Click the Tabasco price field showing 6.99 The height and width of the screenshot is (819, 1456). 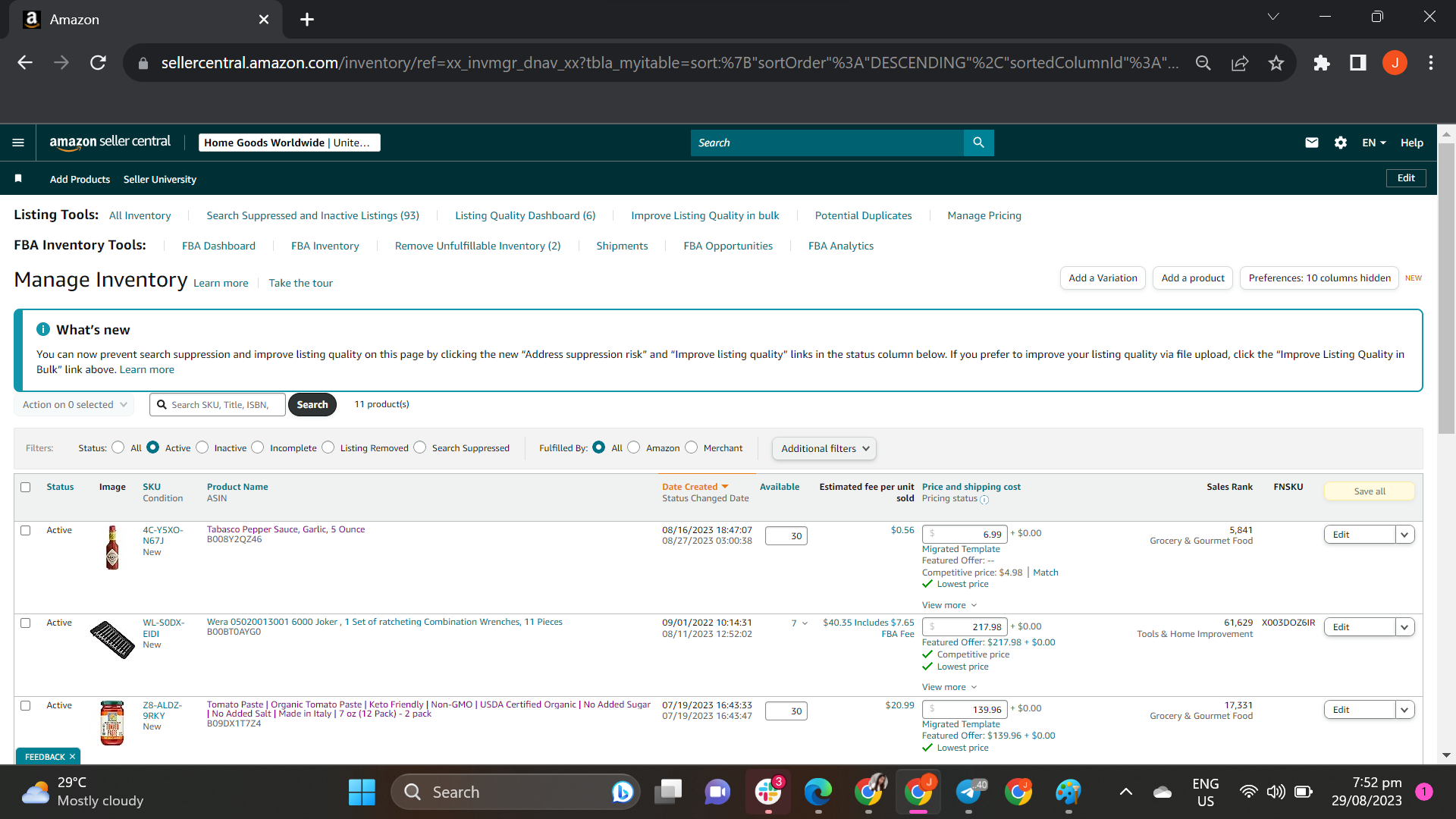click(965, 535)
